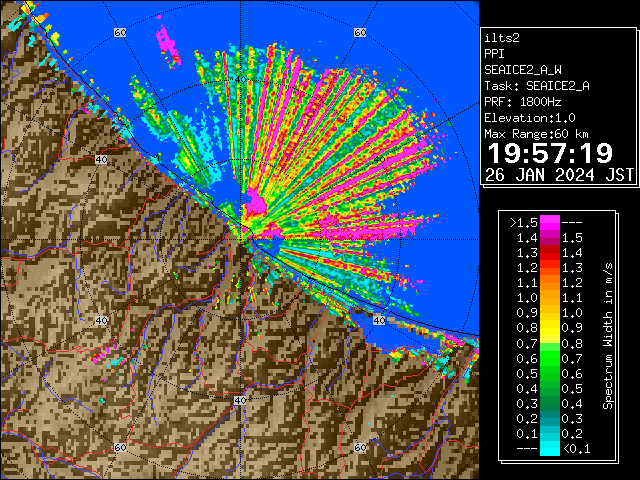Click the 'PPI' scan type text
This screenshot has width=640, height=480.
(x=494, y=54)
